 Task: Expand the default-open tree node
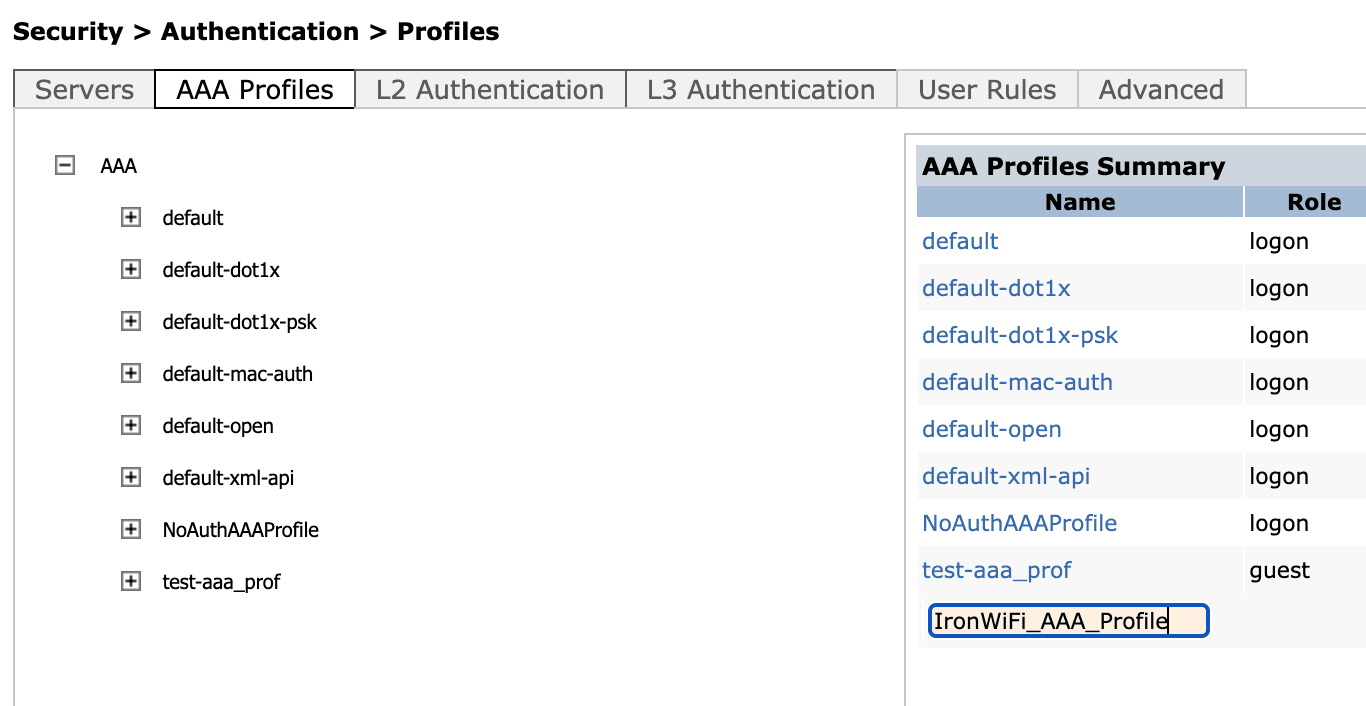coord(130,426)
